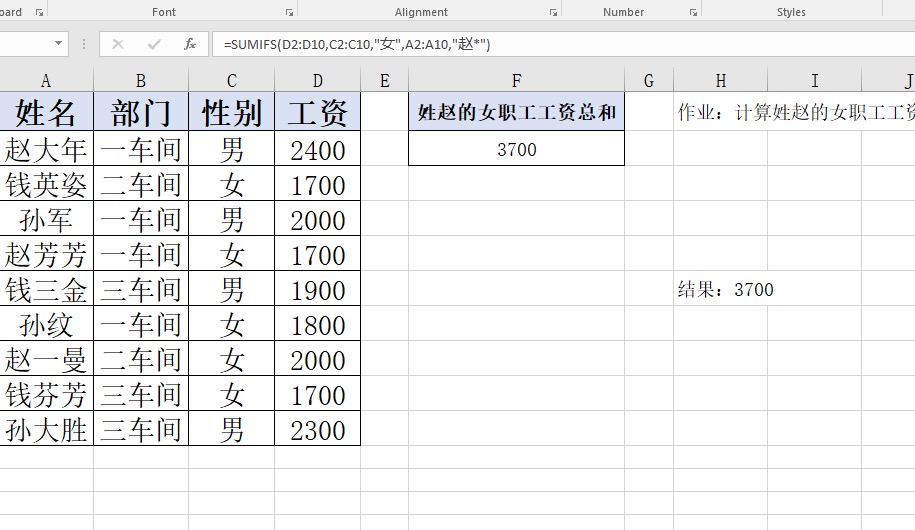Open the Alignment group dialog launcher
Viewport: 915px width, 530px height.
point(553,12)
